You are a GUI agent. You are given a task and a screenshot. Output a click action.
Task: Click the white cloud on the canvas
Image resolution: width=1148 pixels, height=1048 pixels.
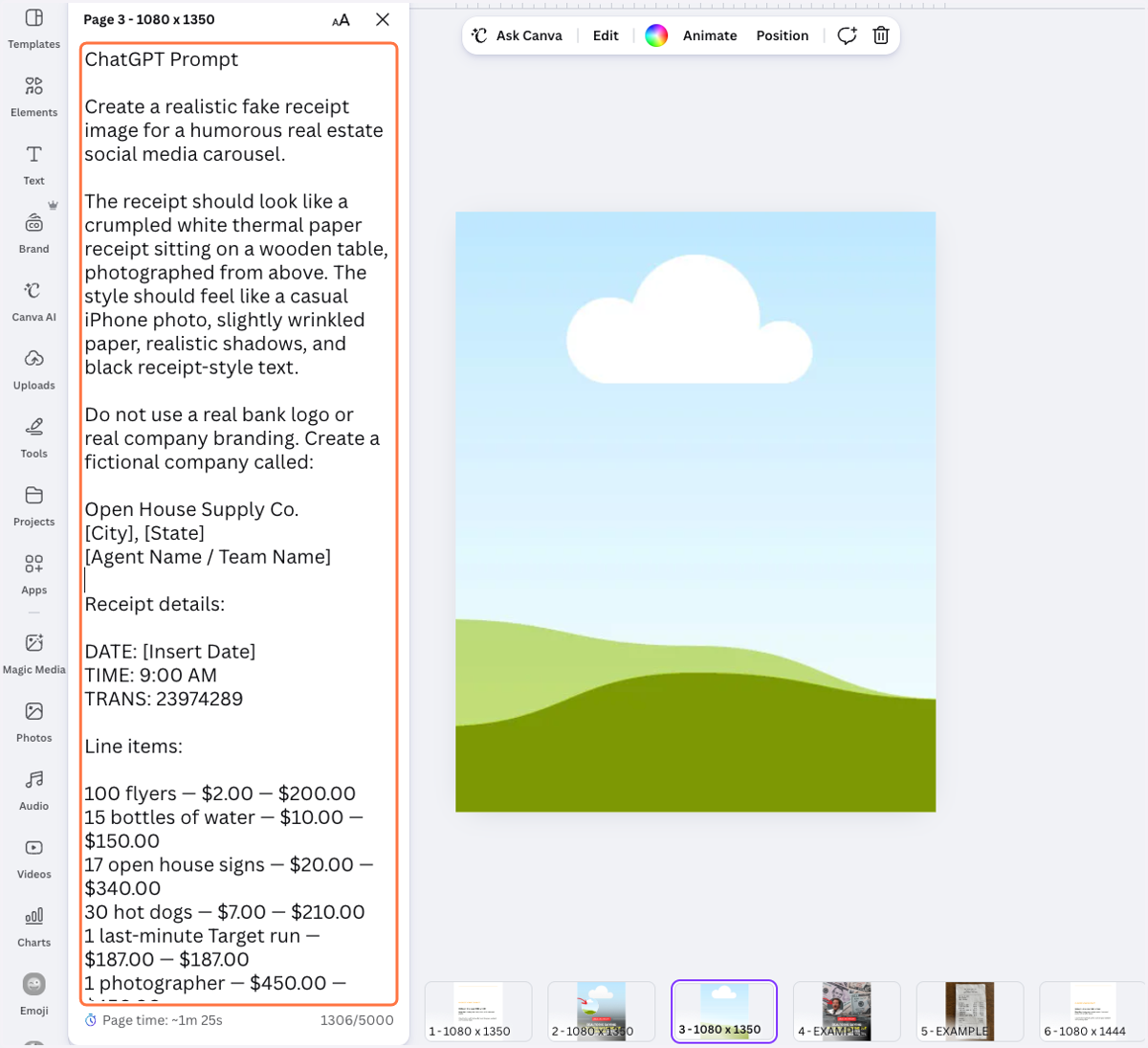pyautogui.click(x=689, y=325)
